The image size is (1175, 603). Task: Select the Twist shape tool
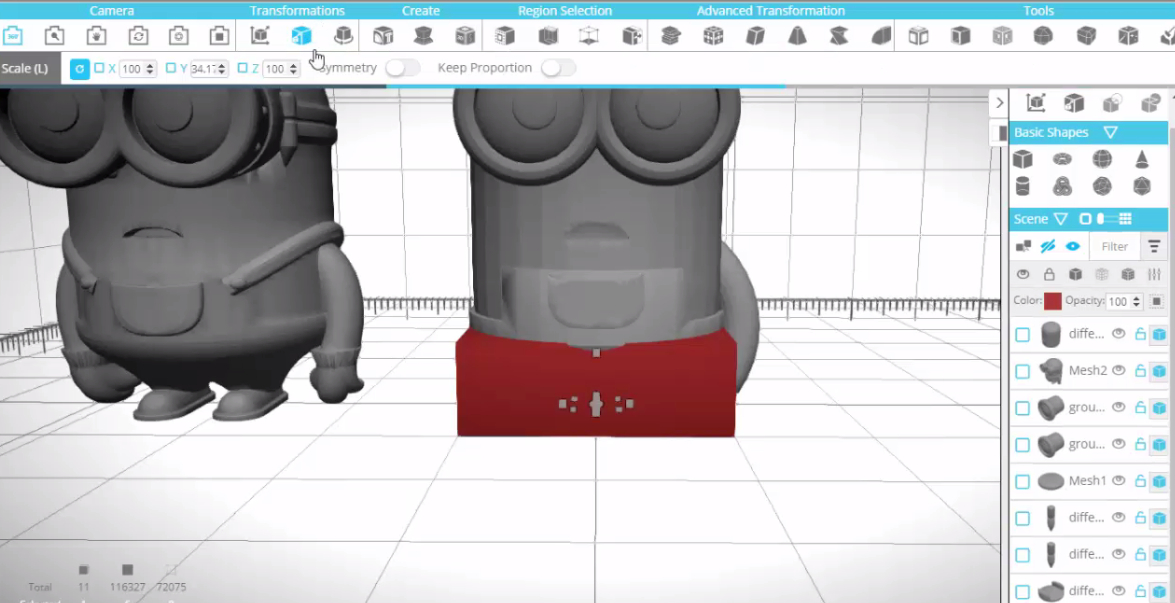pyautogui.click(x=839, y=35)
